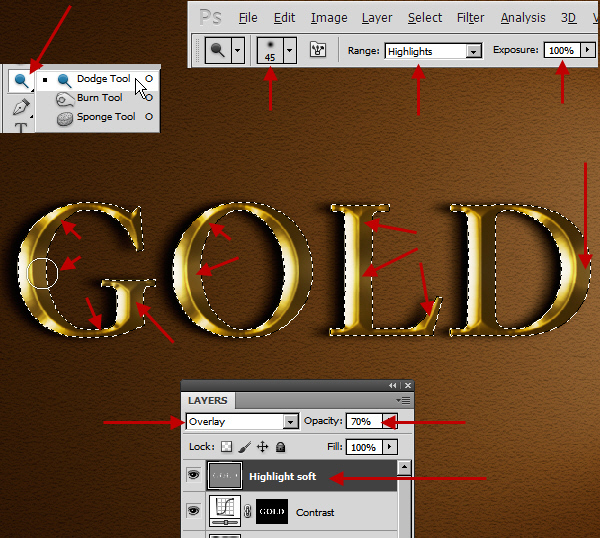Toggle the brush panel icon in options bar
Viewport: 600px width, 538px height.
[320, 49]
